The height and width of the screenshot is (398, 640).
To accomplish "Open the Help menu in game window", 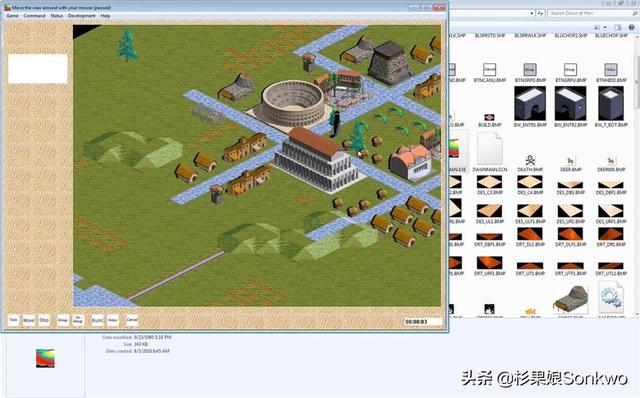I will [105, 16].
